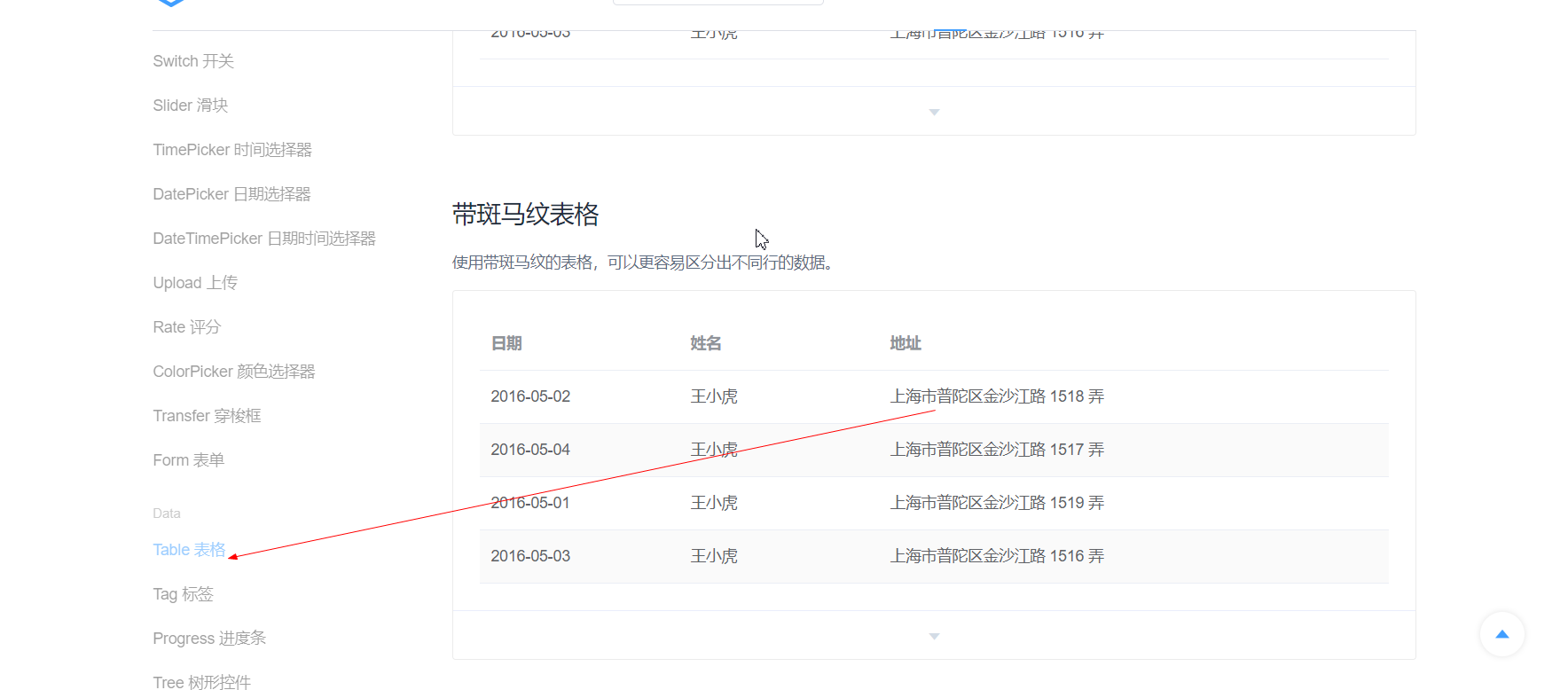Click the 地址 column header
Image resolution: width=1568 pixels, height=690 pixels.
coord(906,343)
